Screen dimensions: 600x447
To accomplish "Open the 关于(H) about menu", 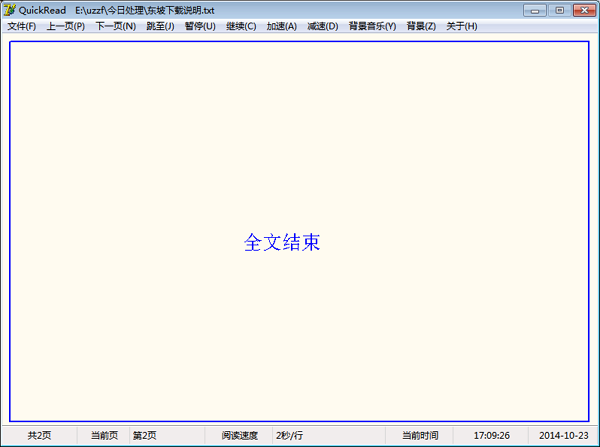I will tap(461, 26).
